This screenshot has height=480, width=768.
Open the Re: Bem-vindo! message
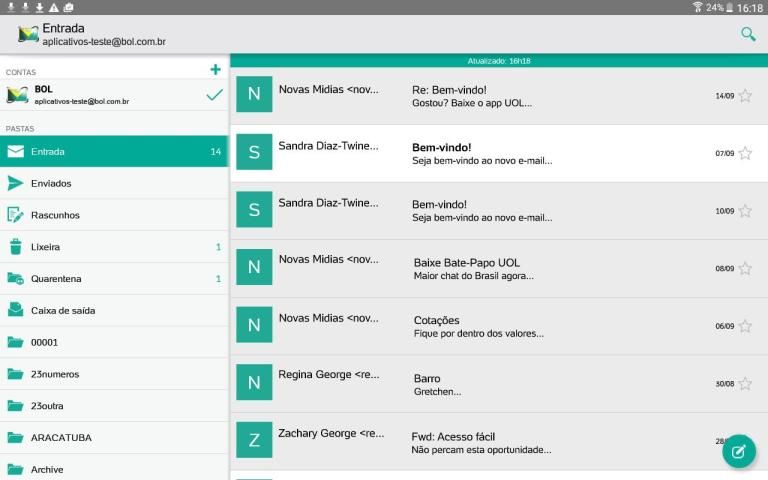click(x=499, y=96)
